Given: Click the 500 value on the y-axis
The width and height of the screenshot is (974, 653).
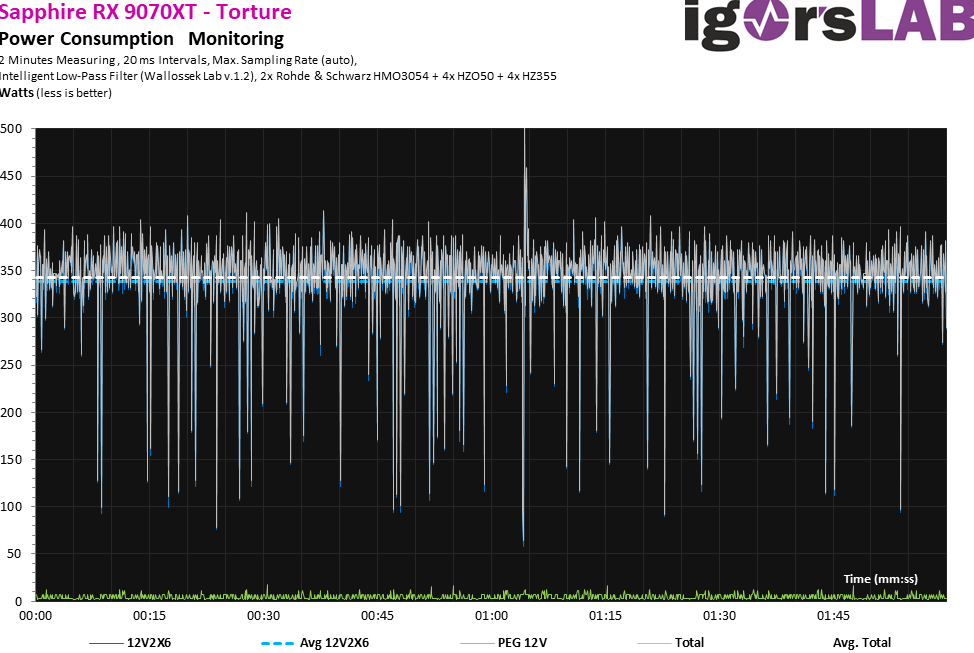Looking at the screenshot, I should (11, 129).
